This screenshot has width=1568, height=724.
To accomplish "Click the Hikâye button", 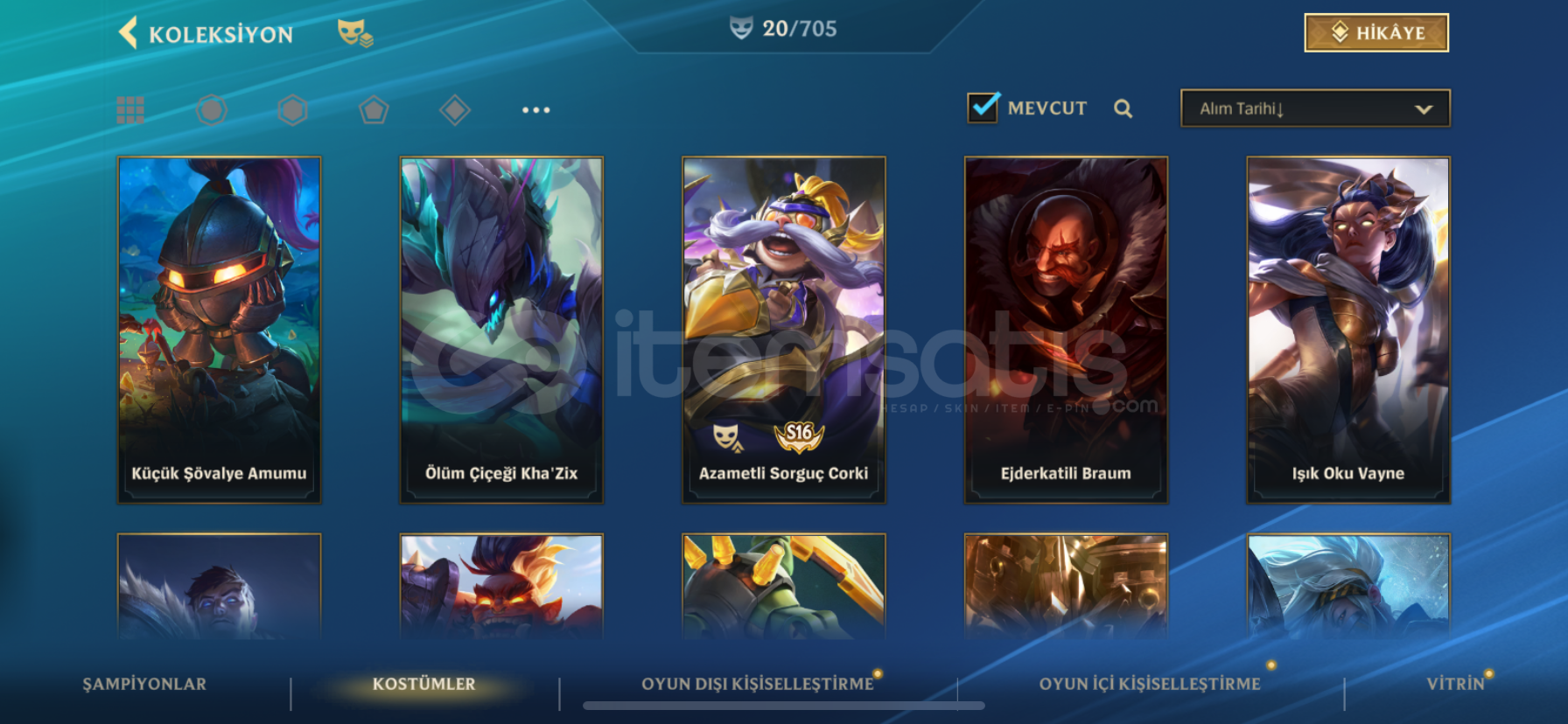I will pyautogui.click(x=1376, y=33).
